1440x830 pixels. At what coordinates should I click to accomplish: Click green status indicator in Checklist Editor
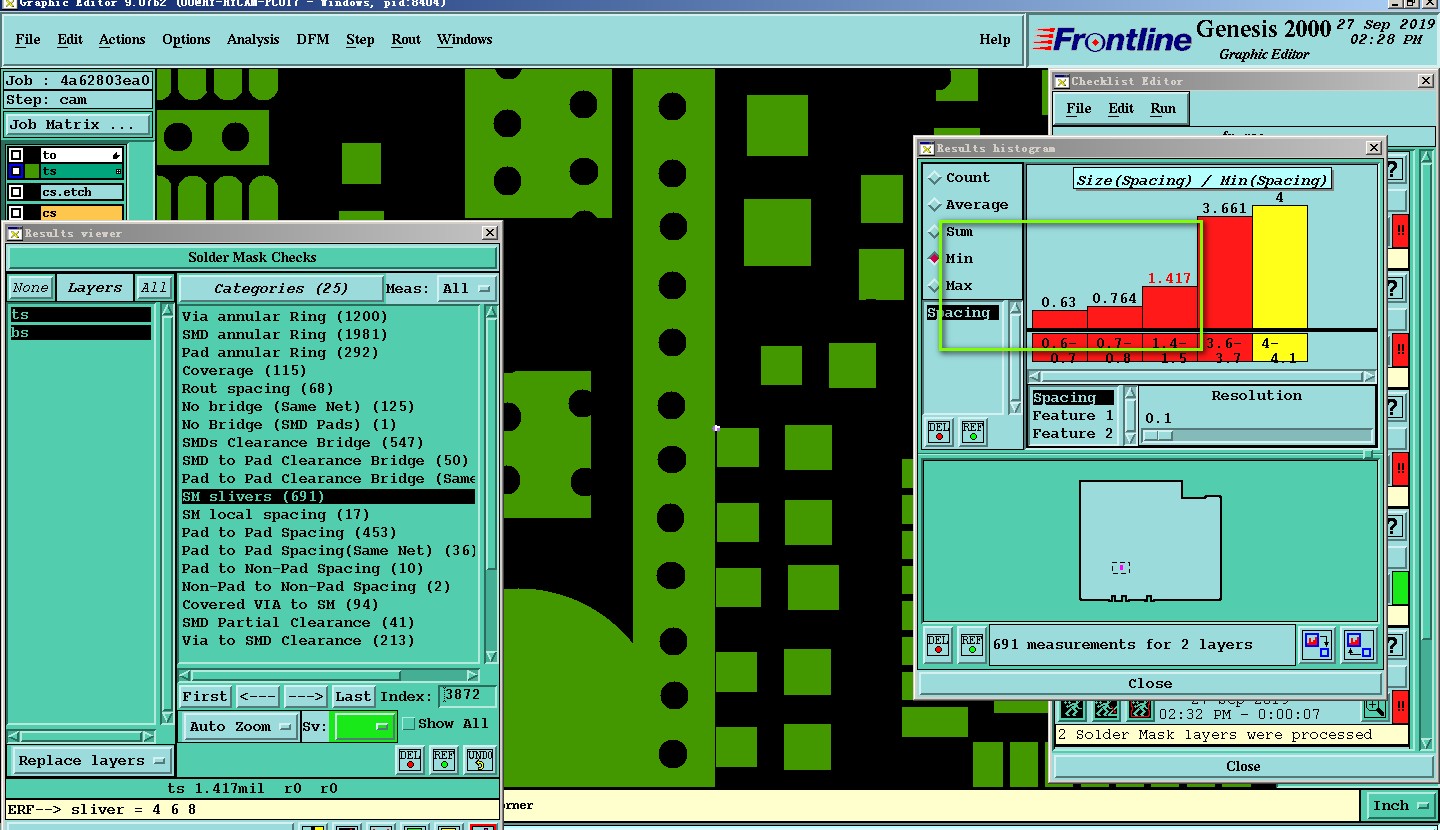[1400, 587]
